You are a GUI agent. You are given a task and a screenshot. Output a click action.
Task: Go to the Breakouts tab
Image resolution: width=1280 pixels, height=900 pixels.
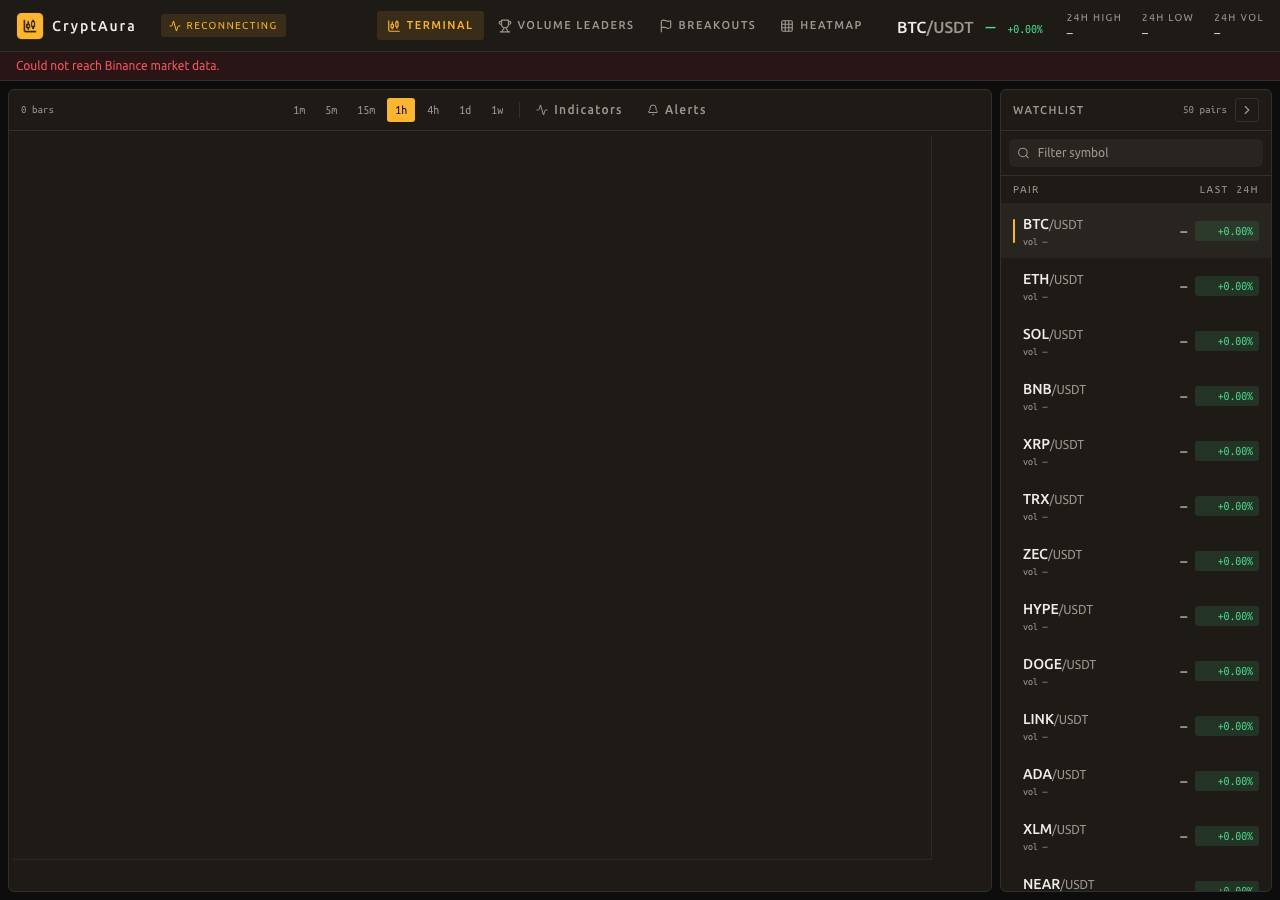(708, 26)
